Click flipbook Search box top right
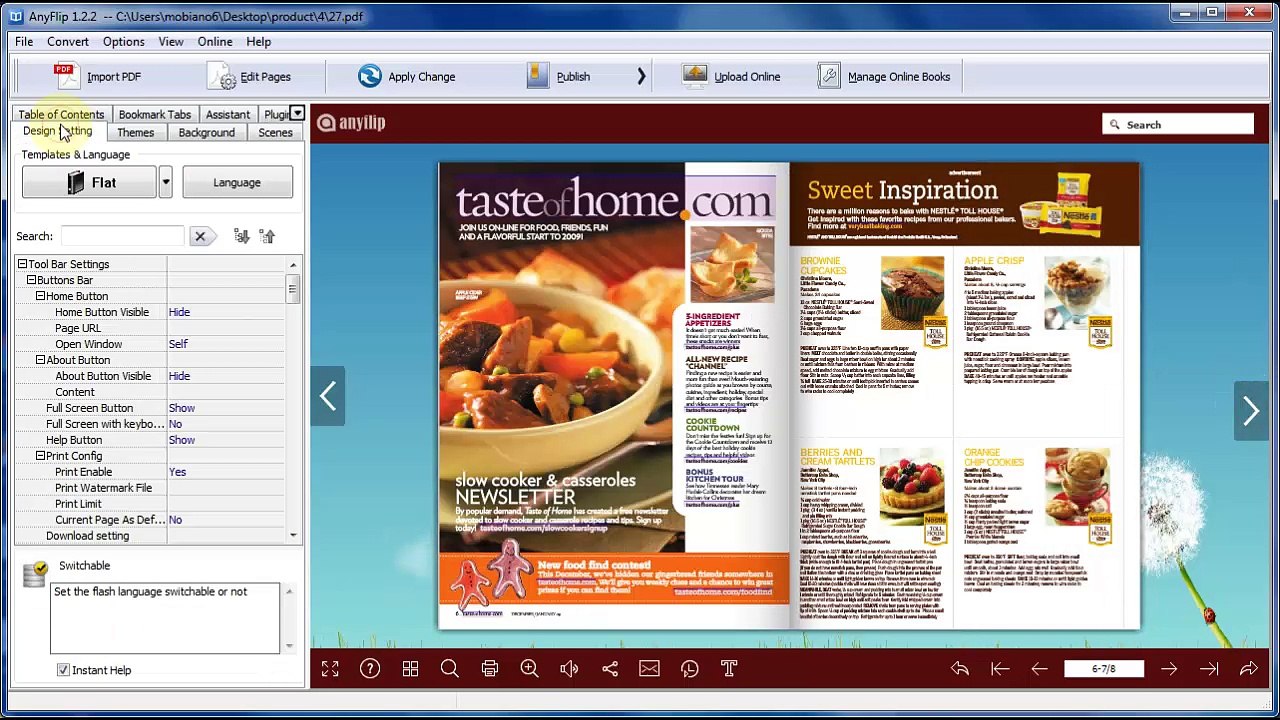This screenshot has width=1280, height=720. tap(1178, 124)
